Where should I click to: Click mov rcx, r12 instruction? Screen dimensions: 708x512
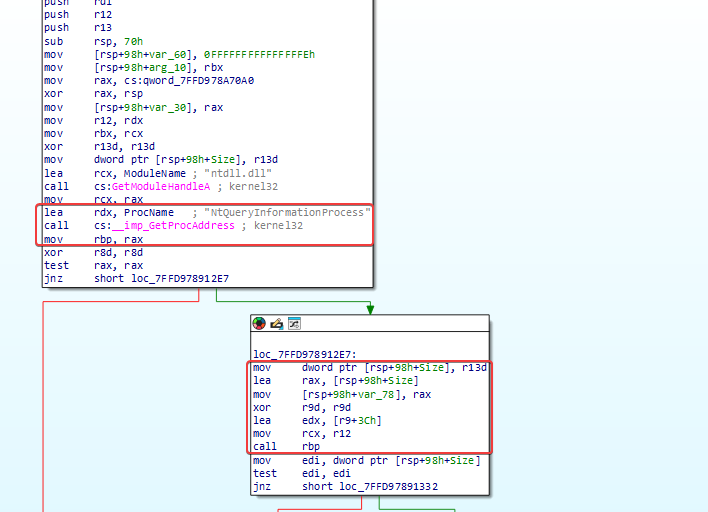302,433
